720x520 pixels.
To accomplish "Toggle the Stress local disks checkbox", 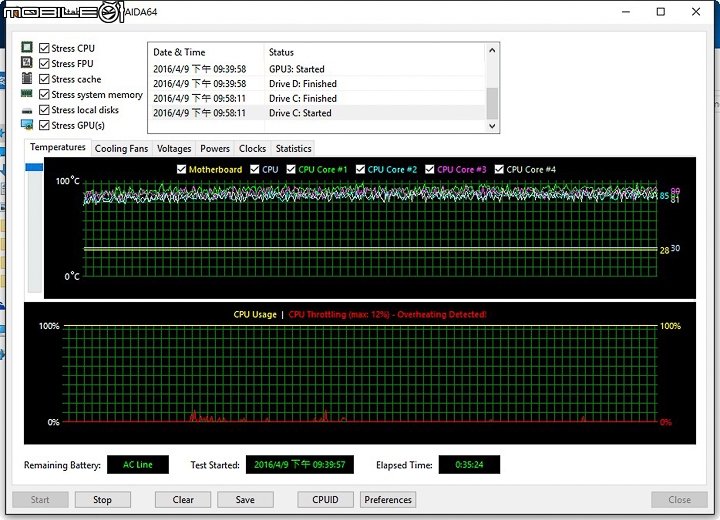I will click(44, 110).
